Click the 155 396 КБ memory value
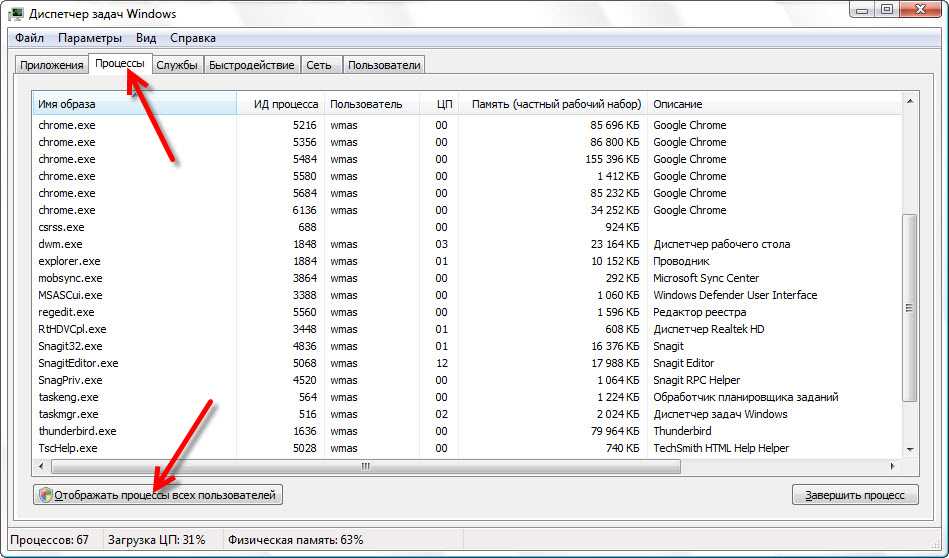949x558 pixels. [612, 159]
